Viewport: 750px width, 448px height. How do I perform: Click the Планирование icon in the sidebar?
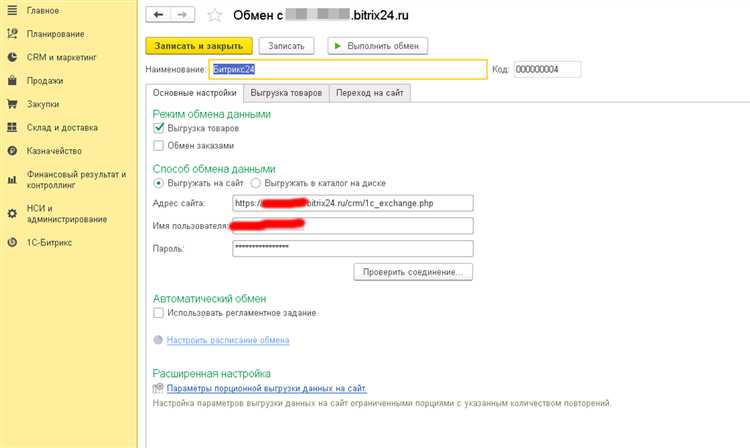12,33
